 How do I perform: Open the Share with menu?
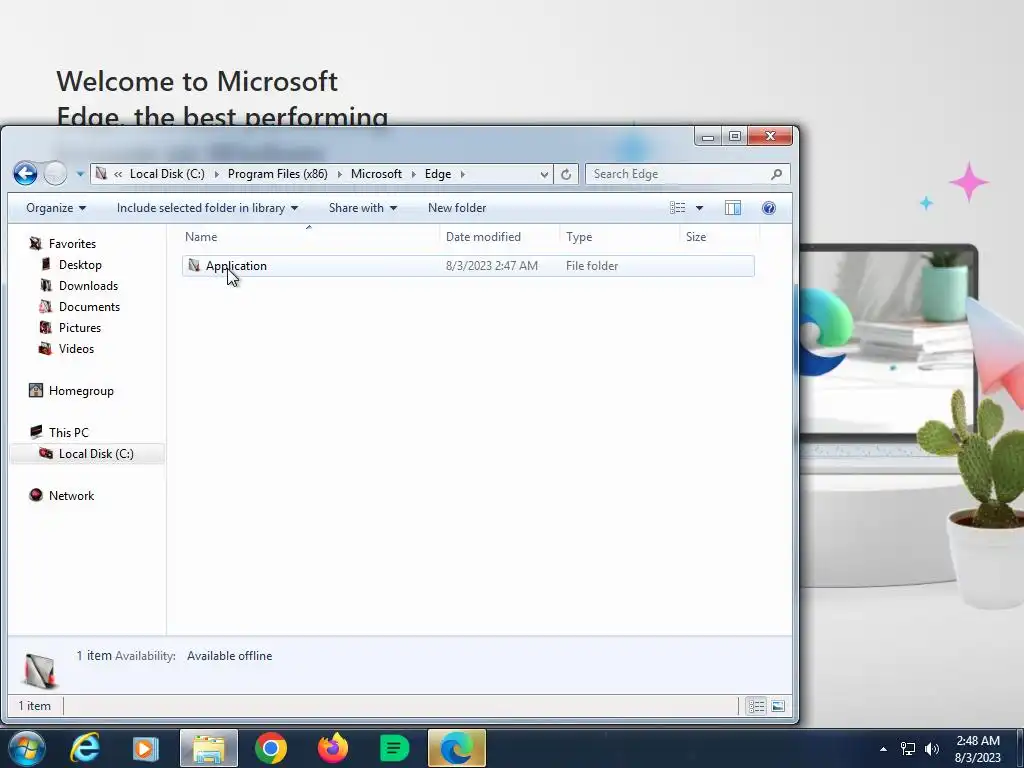[362, 208]
